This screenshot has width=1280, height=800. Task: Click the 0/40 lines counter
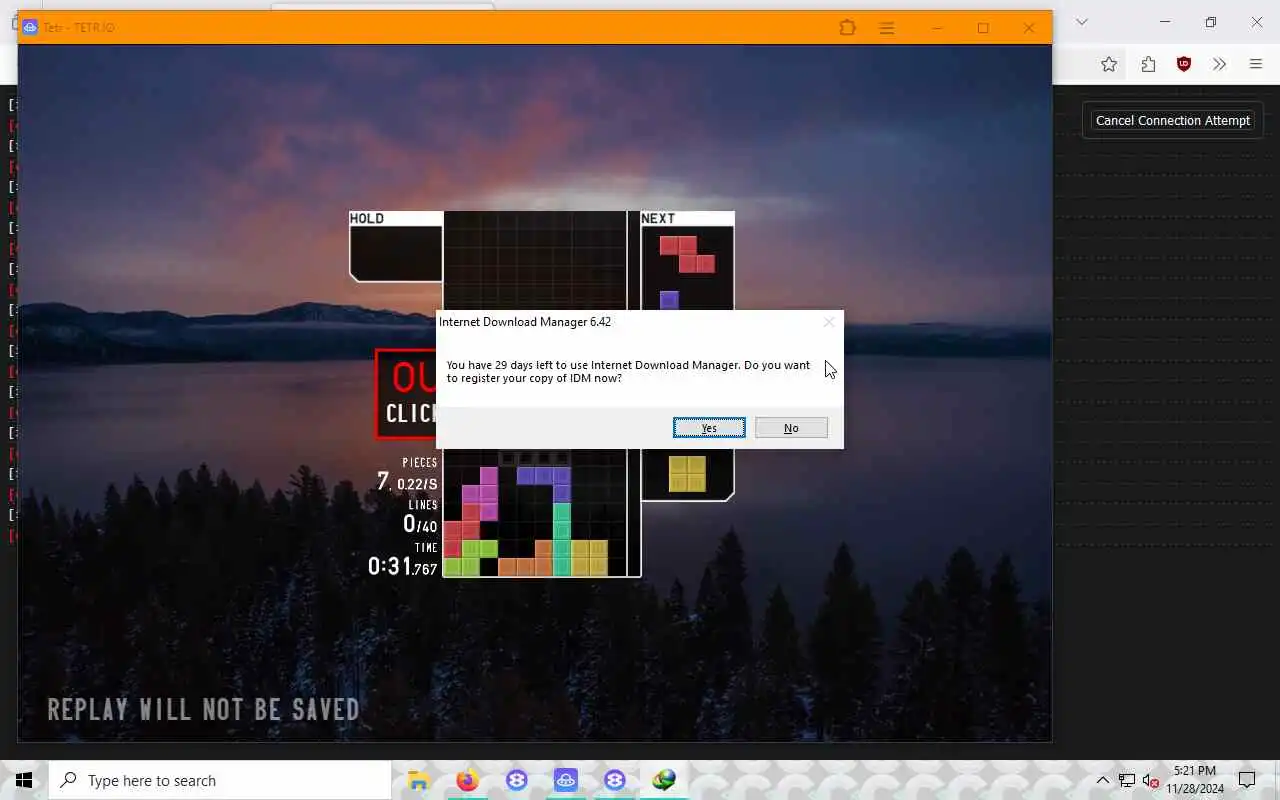pos(420,524)
